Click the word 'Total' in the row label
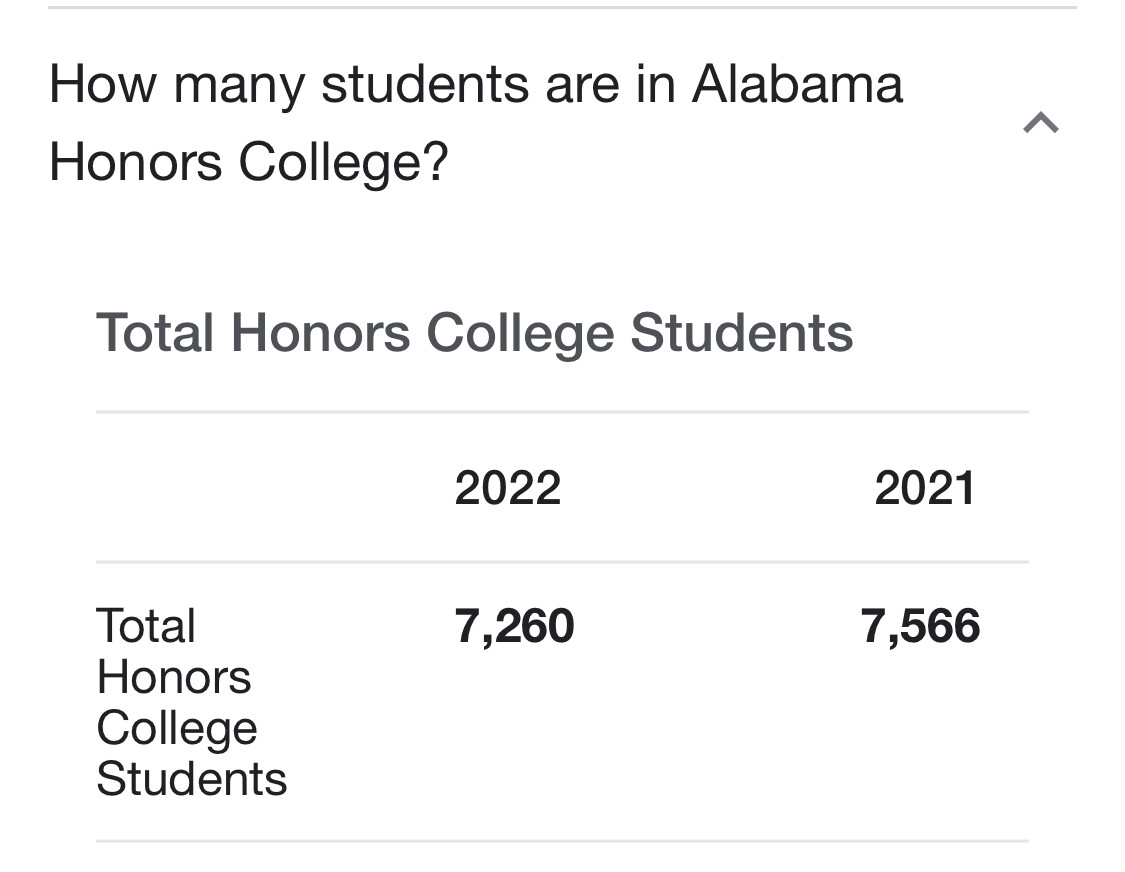 (x=146, y=626)
